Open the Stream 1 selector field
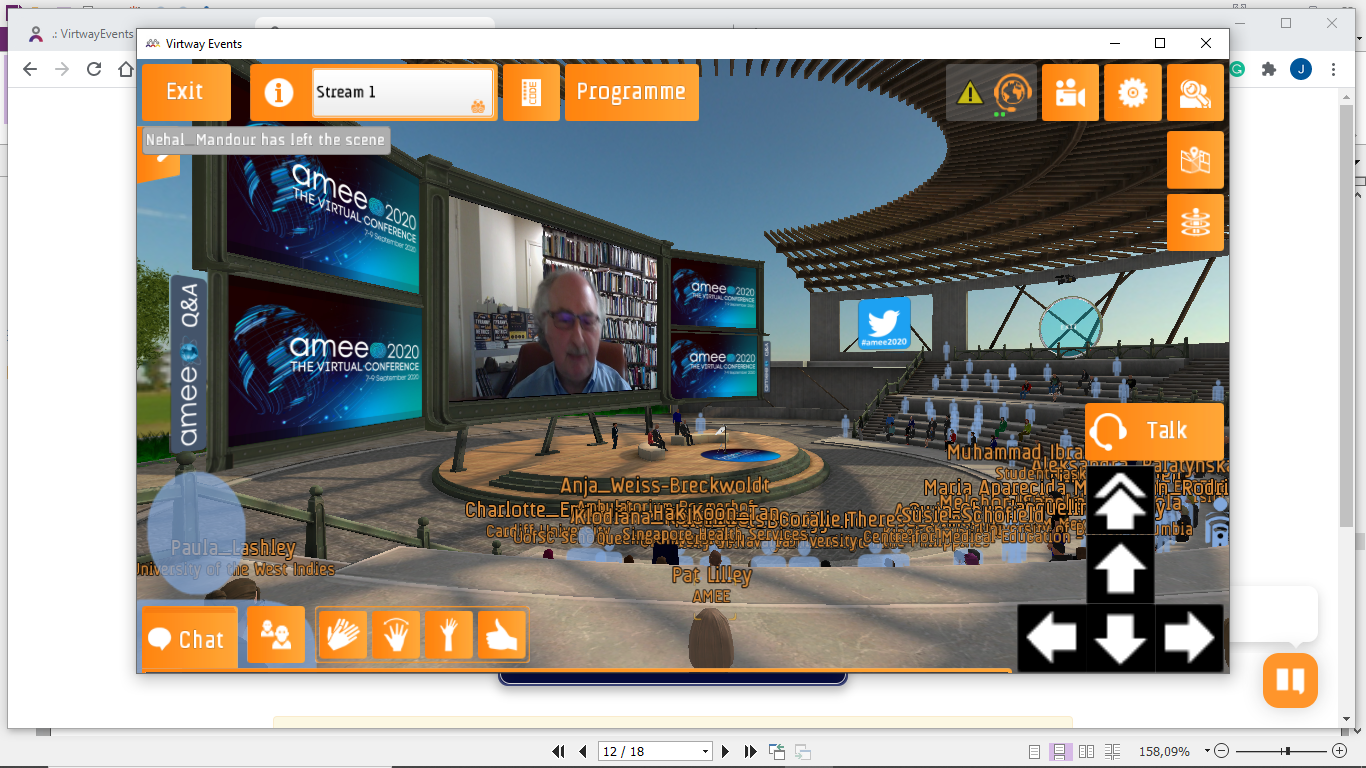 [x=403, y=92]
